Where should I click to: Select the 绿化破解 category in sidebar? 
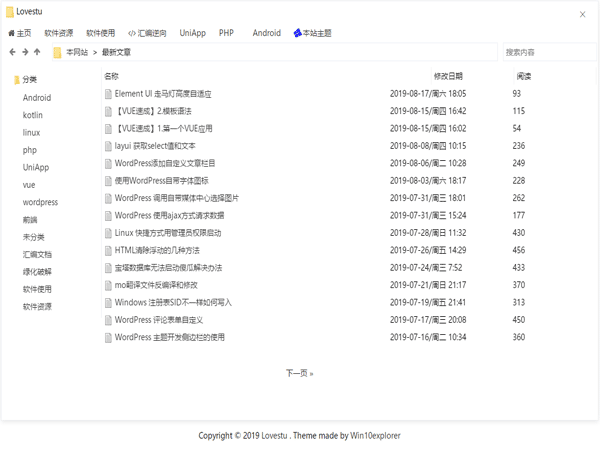coord(37,271)
